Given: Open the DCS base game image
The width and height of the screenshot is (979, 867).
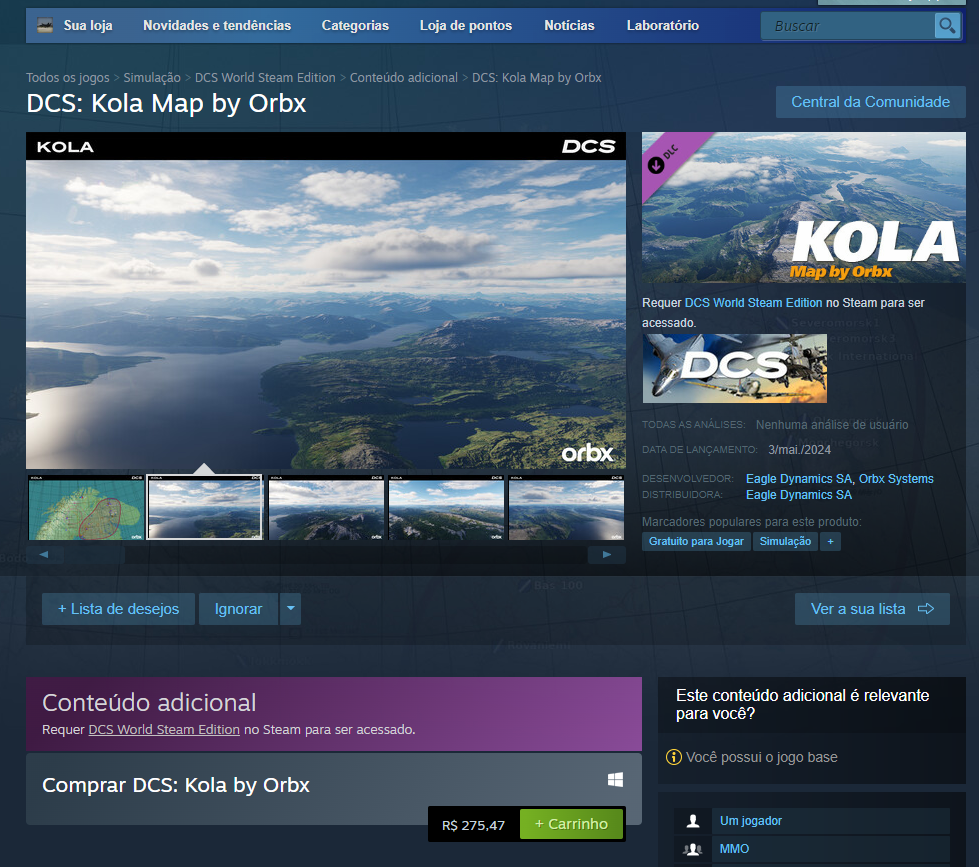Looking at the screenshot, I should [735, 368].
